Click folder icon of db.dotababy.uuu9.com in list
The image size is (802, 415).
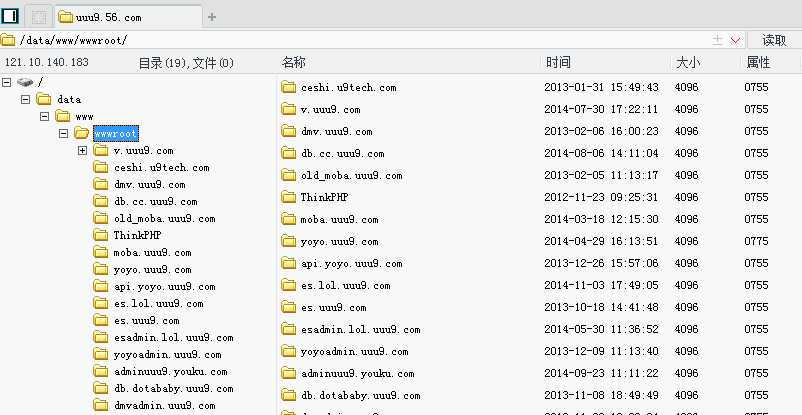[x=288, y=395]
